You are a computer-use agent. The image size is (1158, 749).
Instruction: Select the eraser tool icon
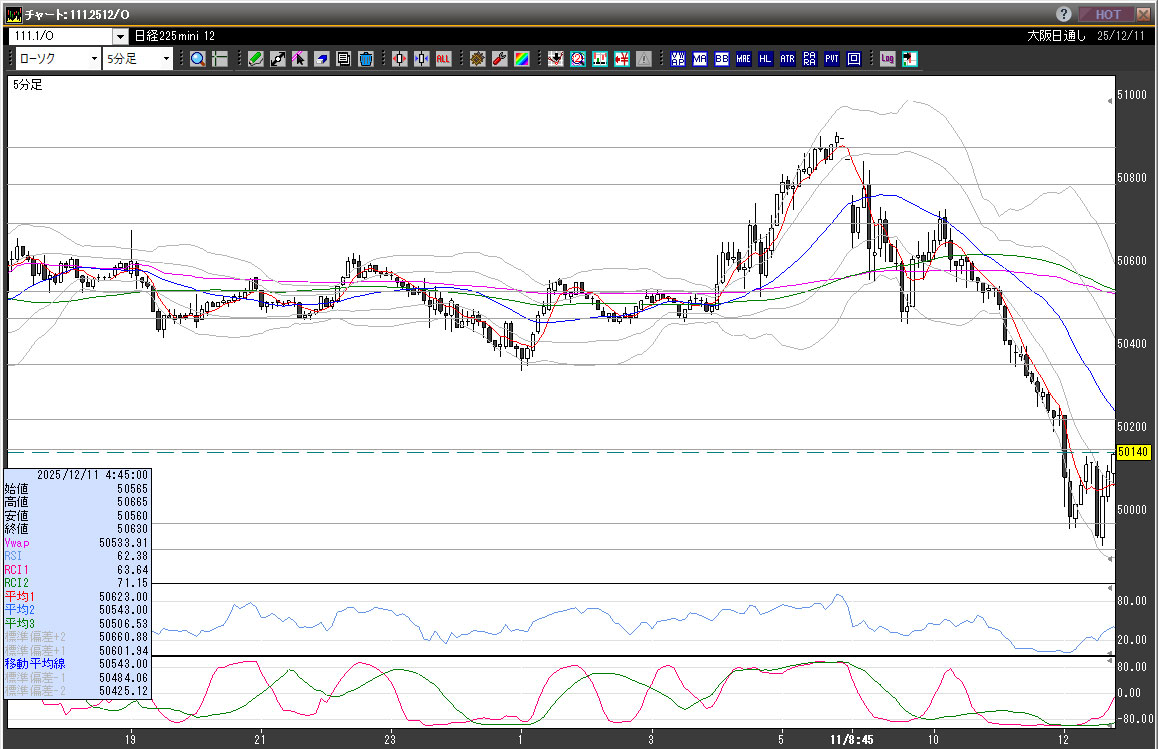322,59
